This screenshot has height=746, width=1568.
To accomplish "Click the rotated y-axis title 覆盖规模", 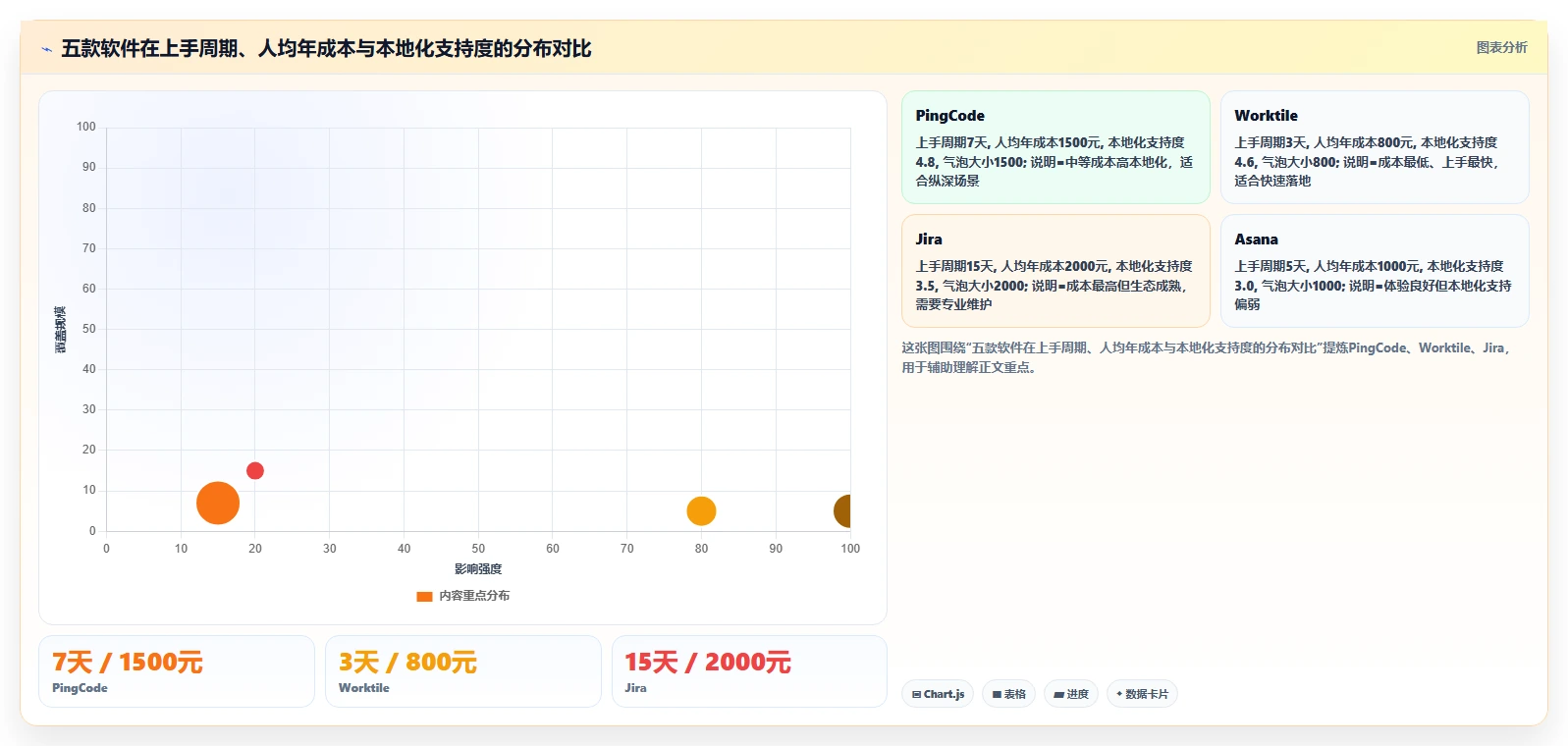I will (x=61, y=330).
